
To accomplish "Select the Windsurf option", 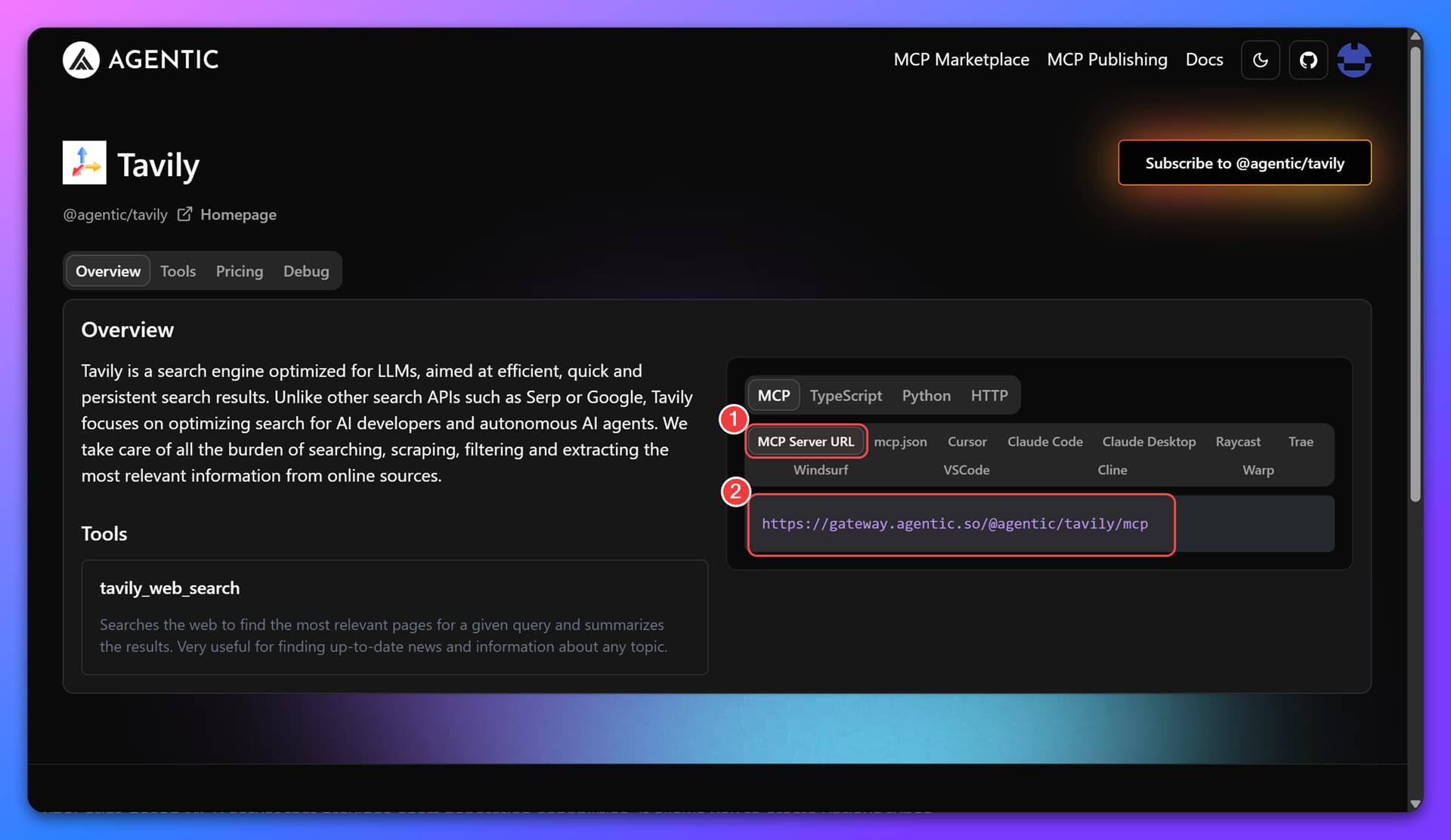I will [x=820, y=469].
